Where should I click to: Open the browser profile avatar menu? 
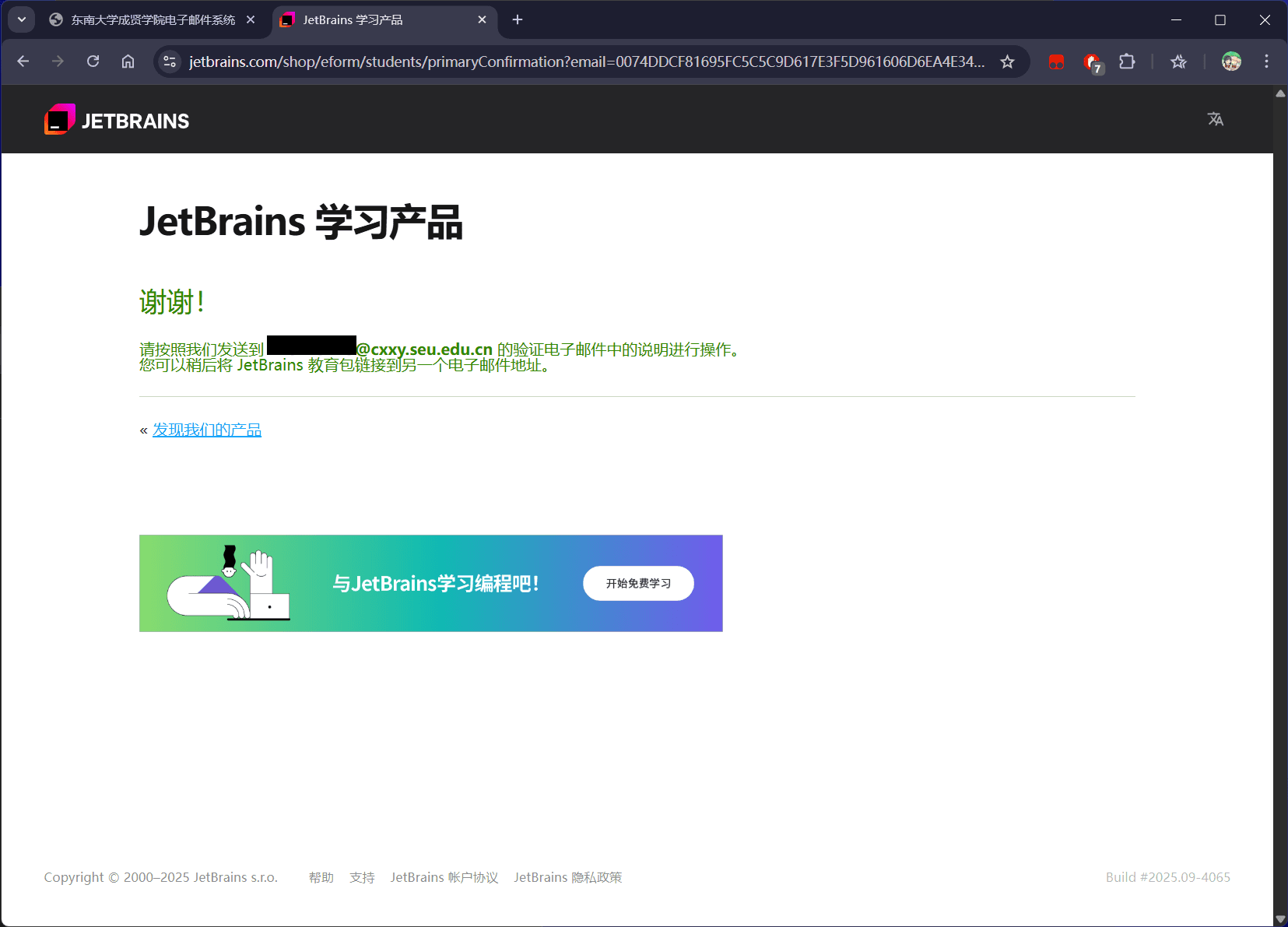coord(1230,61)
